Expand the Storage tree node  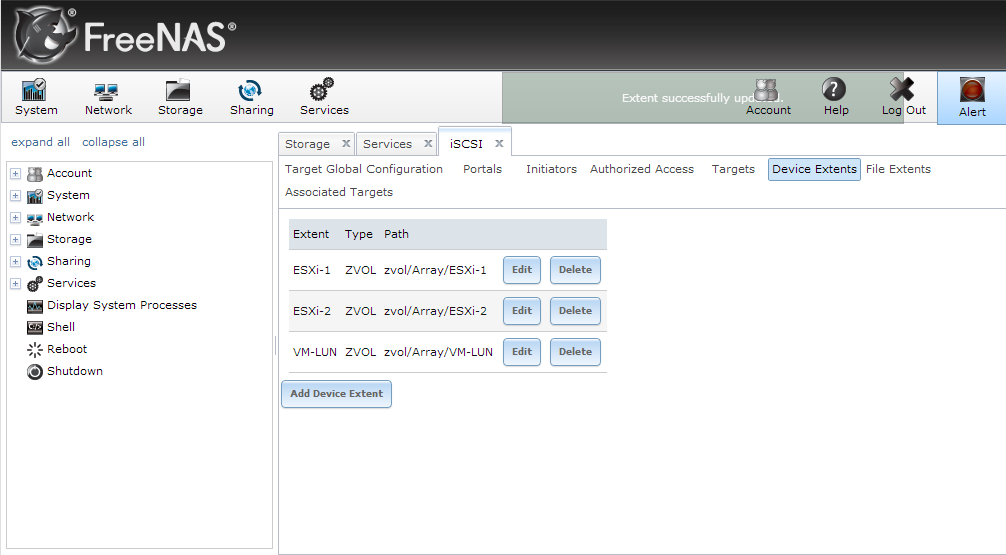click(15, 239)
